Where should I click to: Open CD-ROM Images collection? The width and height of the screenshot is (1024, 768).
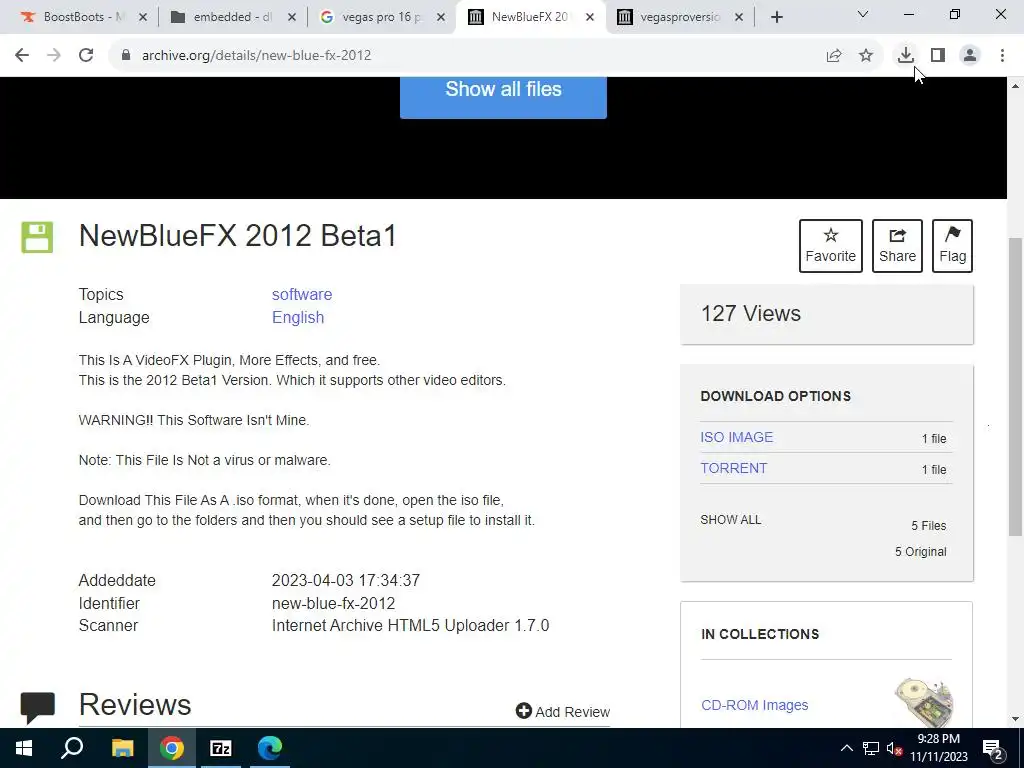[754, 705]
